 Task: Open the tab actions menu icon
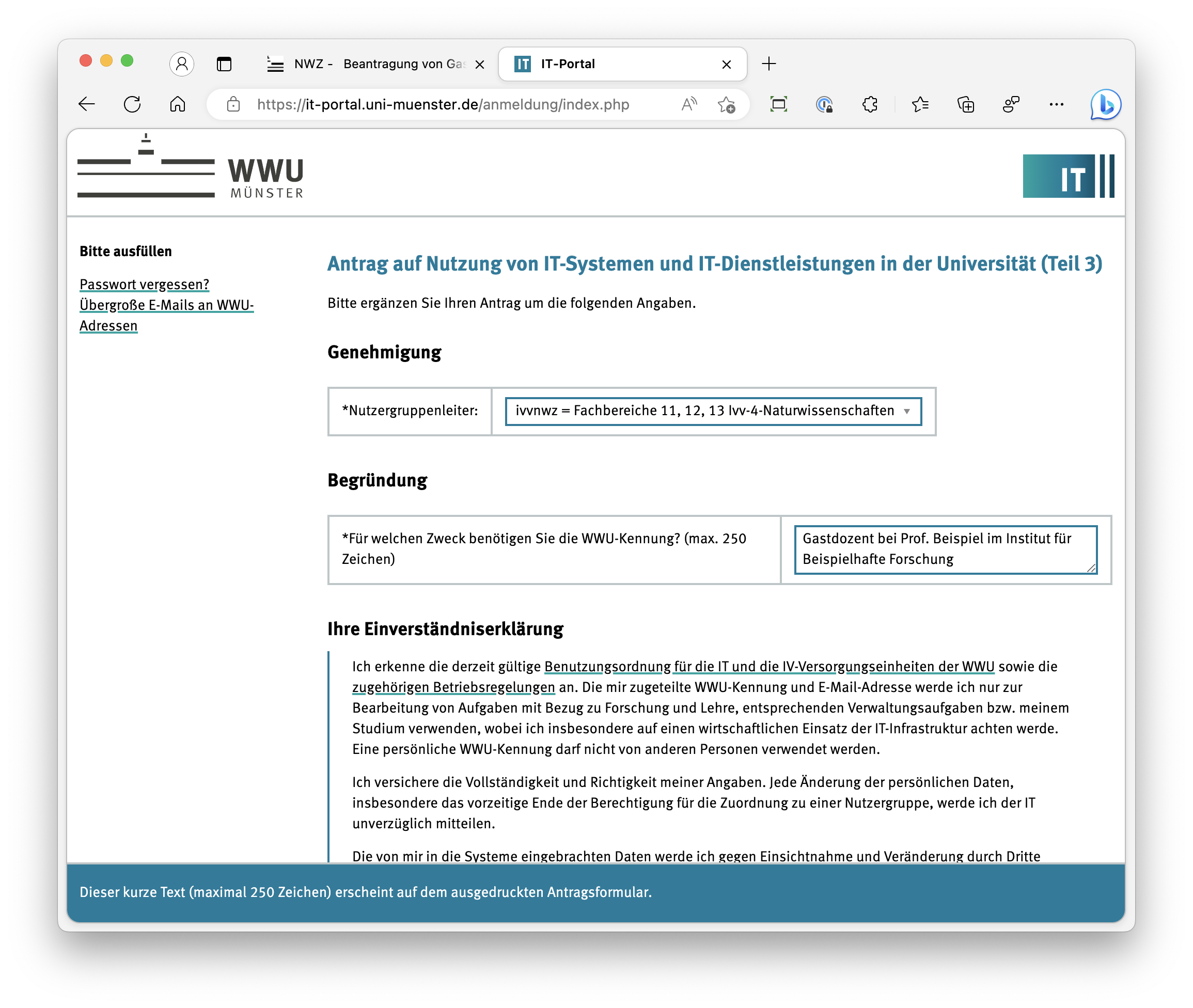click(224, 64)
